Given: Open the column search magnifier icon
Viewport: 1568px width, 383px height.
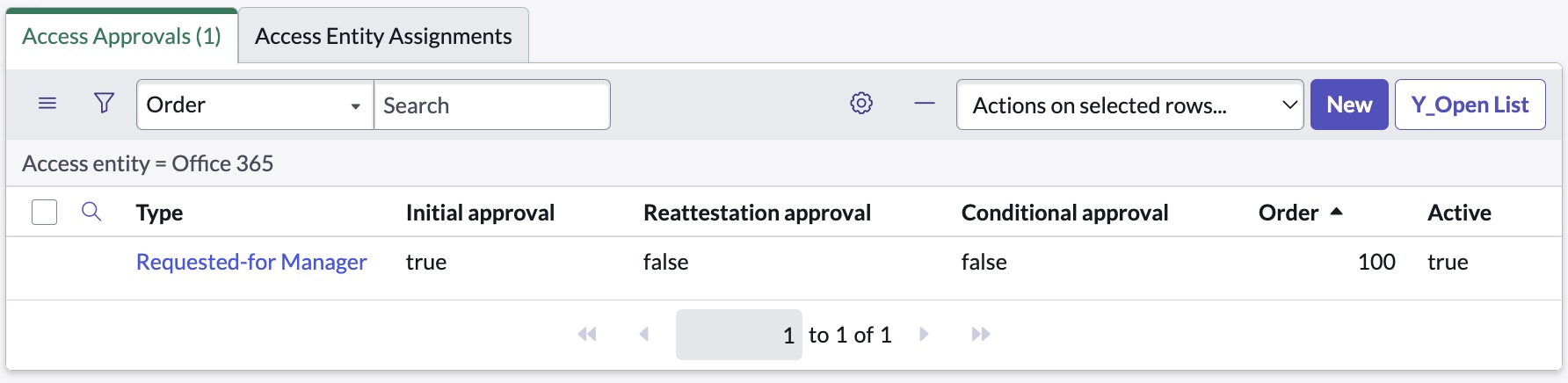Looking at the screenshot, I should click(x=91, y=212).
